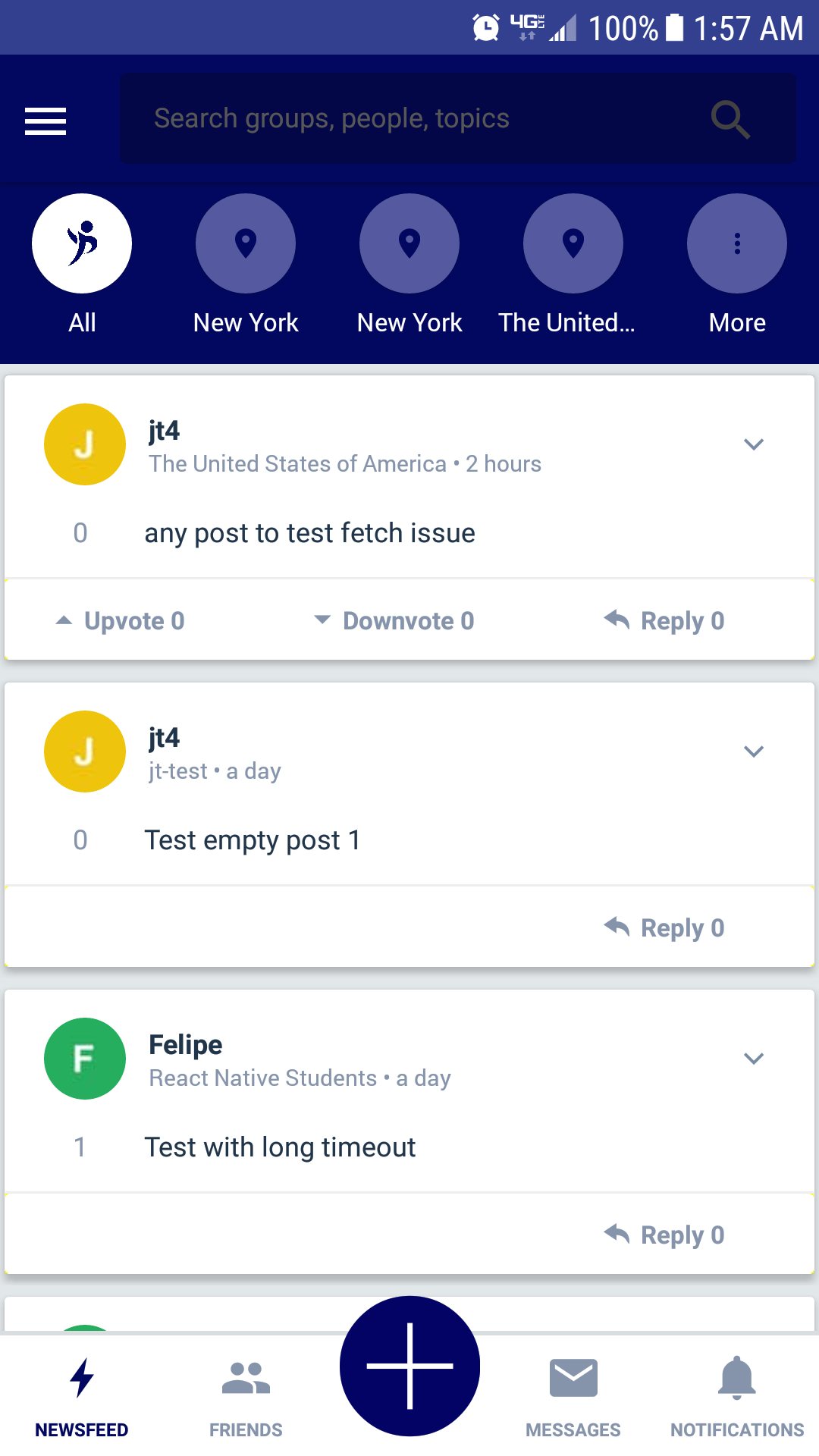Downvote the fetch issue post
Image resolution: width=819 pixels, height=1456 pixels.
(x=395, y=621)
